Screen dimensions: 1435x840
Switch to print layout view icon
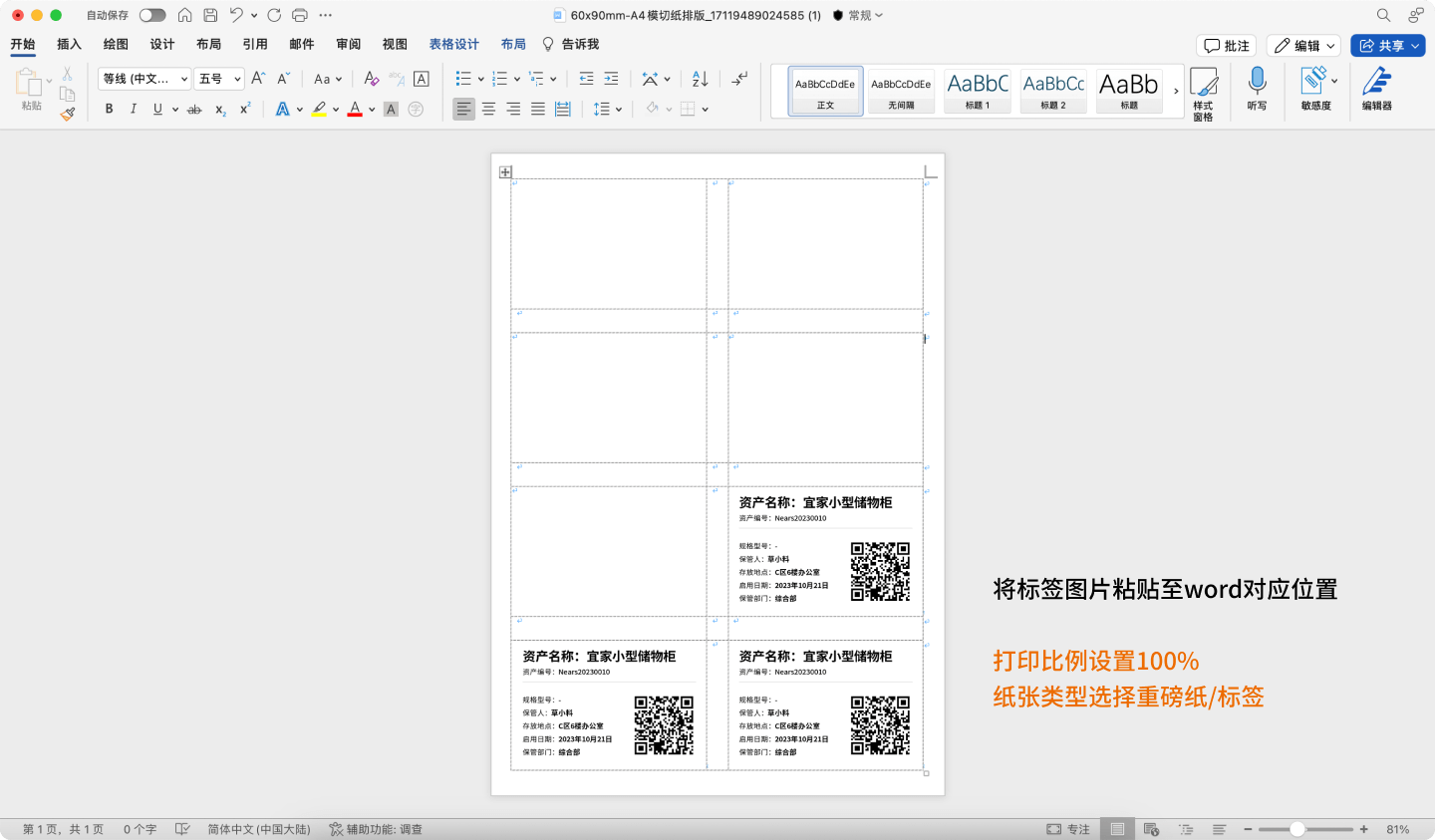click(x=1118, y=829)
